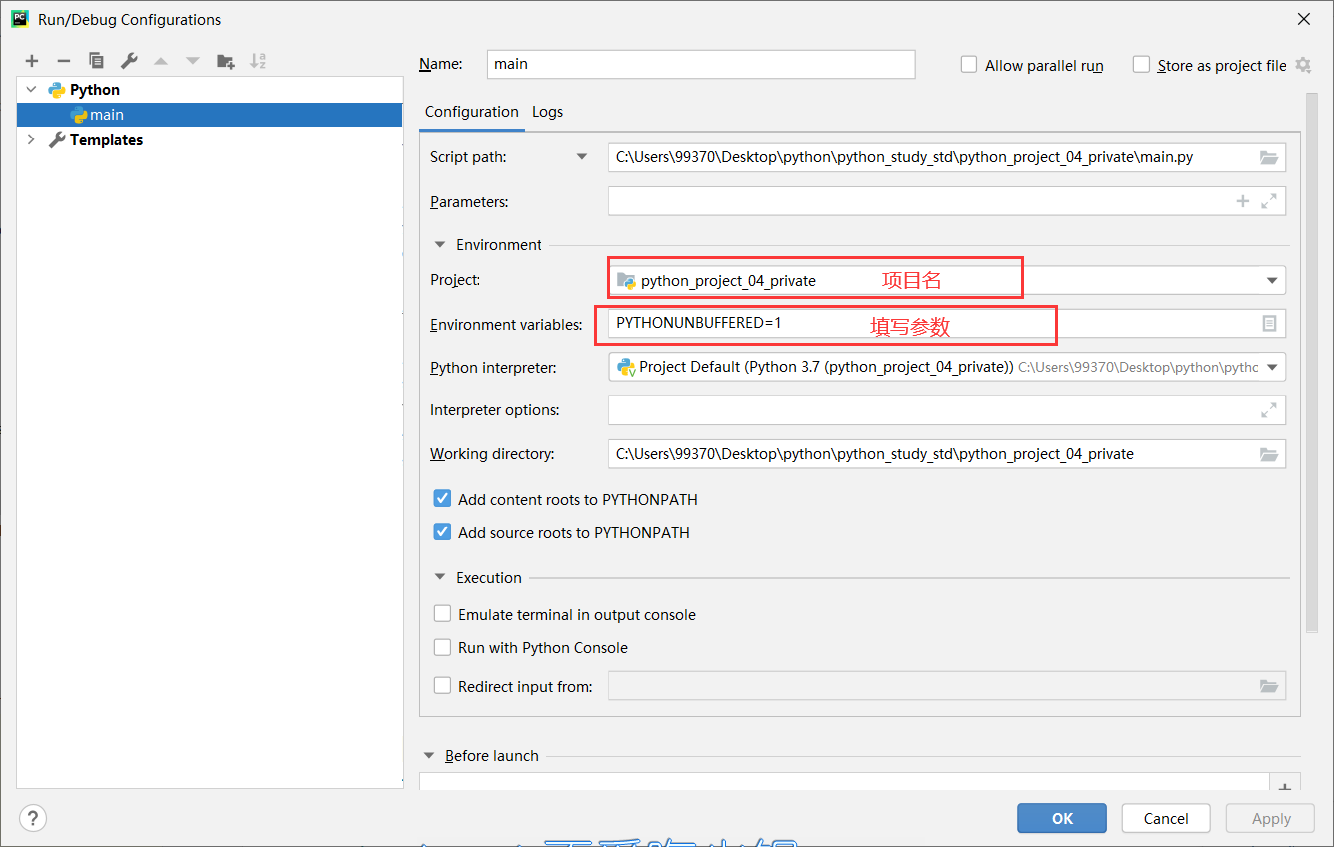Sort configurations alphabetically

(258, 60)
